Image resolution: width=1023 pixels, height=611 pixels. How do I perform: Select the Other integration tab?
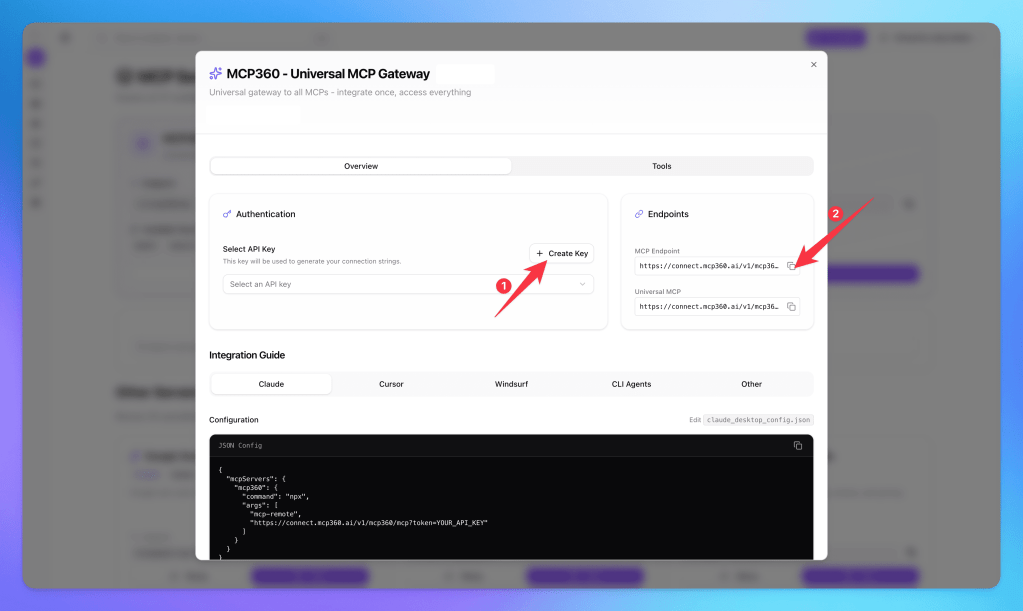tap(751, 384)
